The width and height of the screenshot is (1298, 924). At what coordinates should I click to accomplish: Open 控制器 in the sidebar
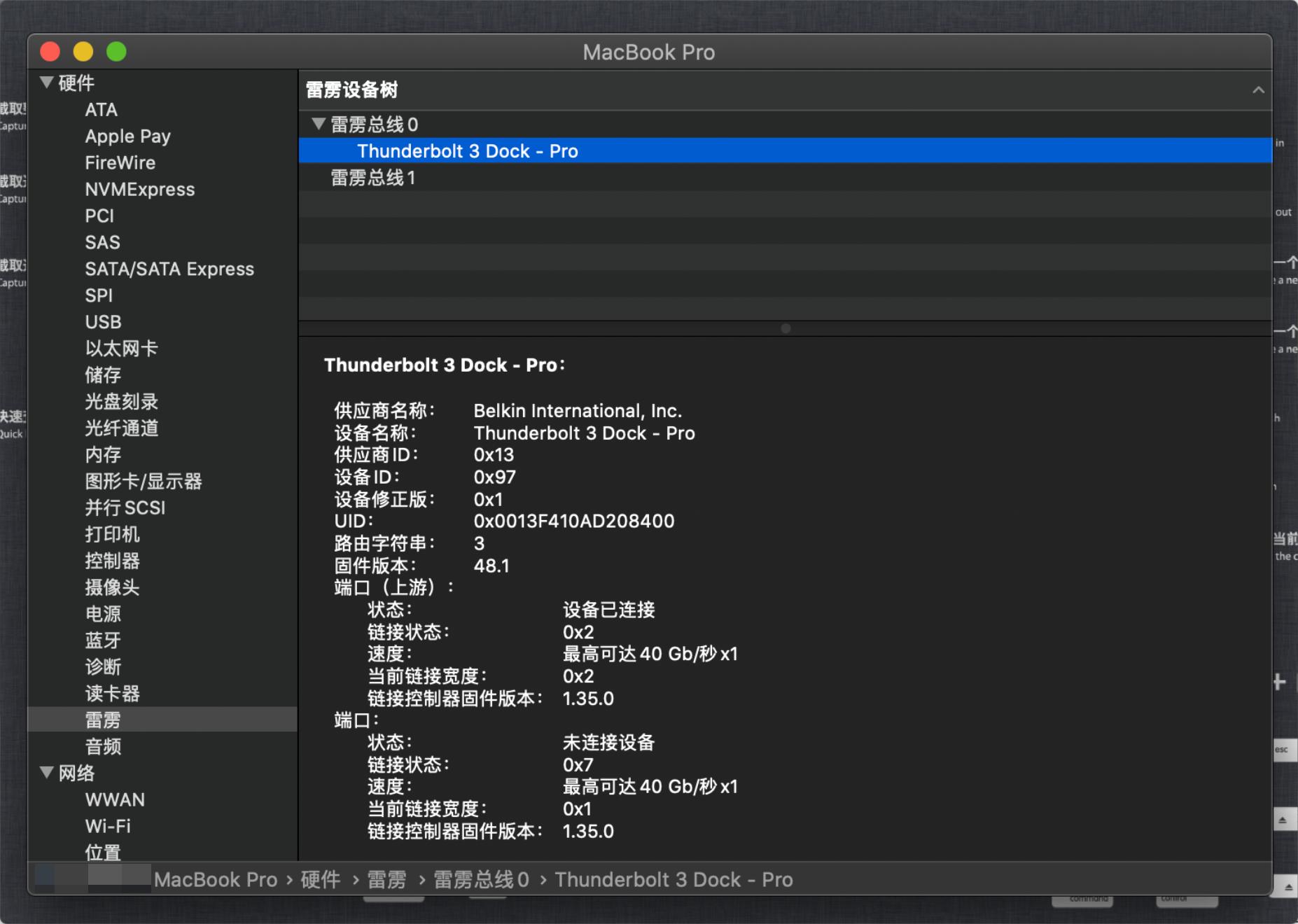click(x=112, y=561)
